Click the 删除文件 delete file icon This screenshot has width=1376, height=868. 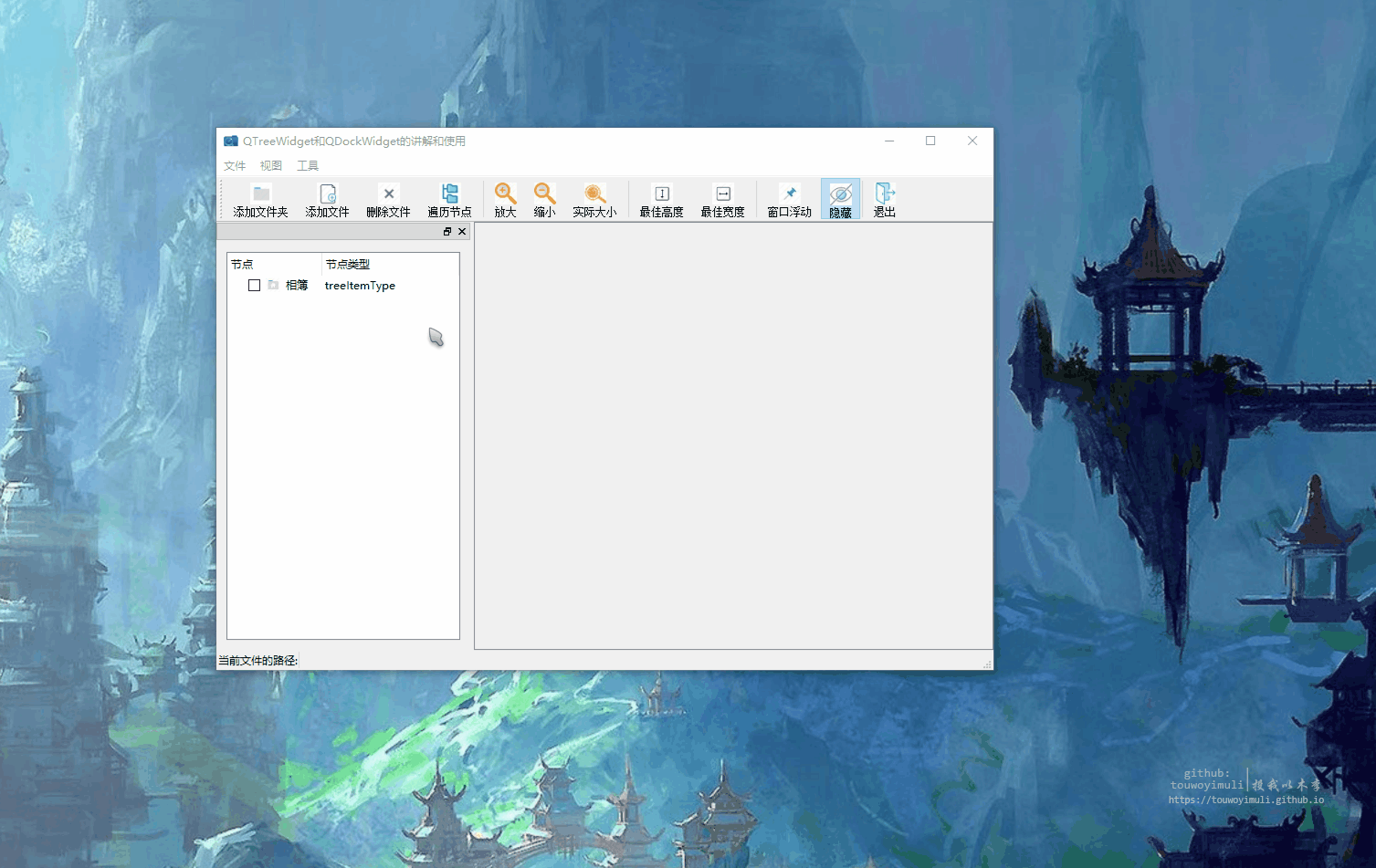pyautogui.click(x=389, y=193)
